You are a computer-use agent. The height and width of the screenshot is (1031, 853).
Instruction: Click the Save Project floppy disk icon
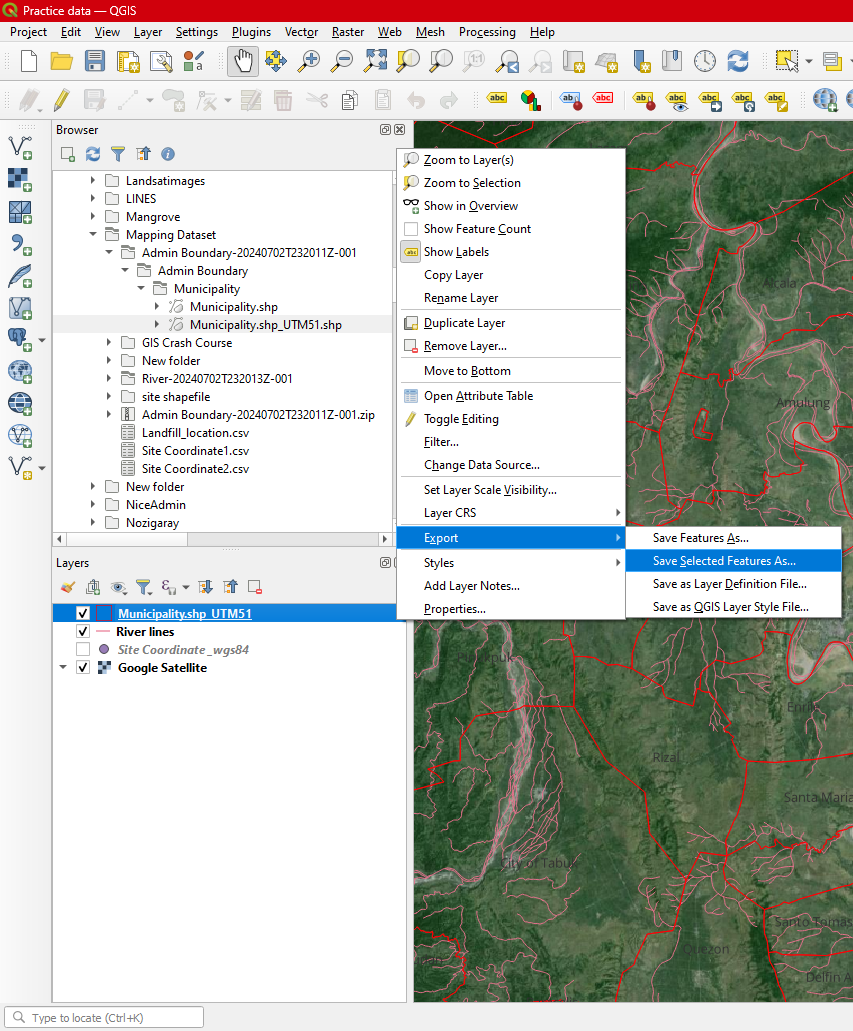[95, 61]
